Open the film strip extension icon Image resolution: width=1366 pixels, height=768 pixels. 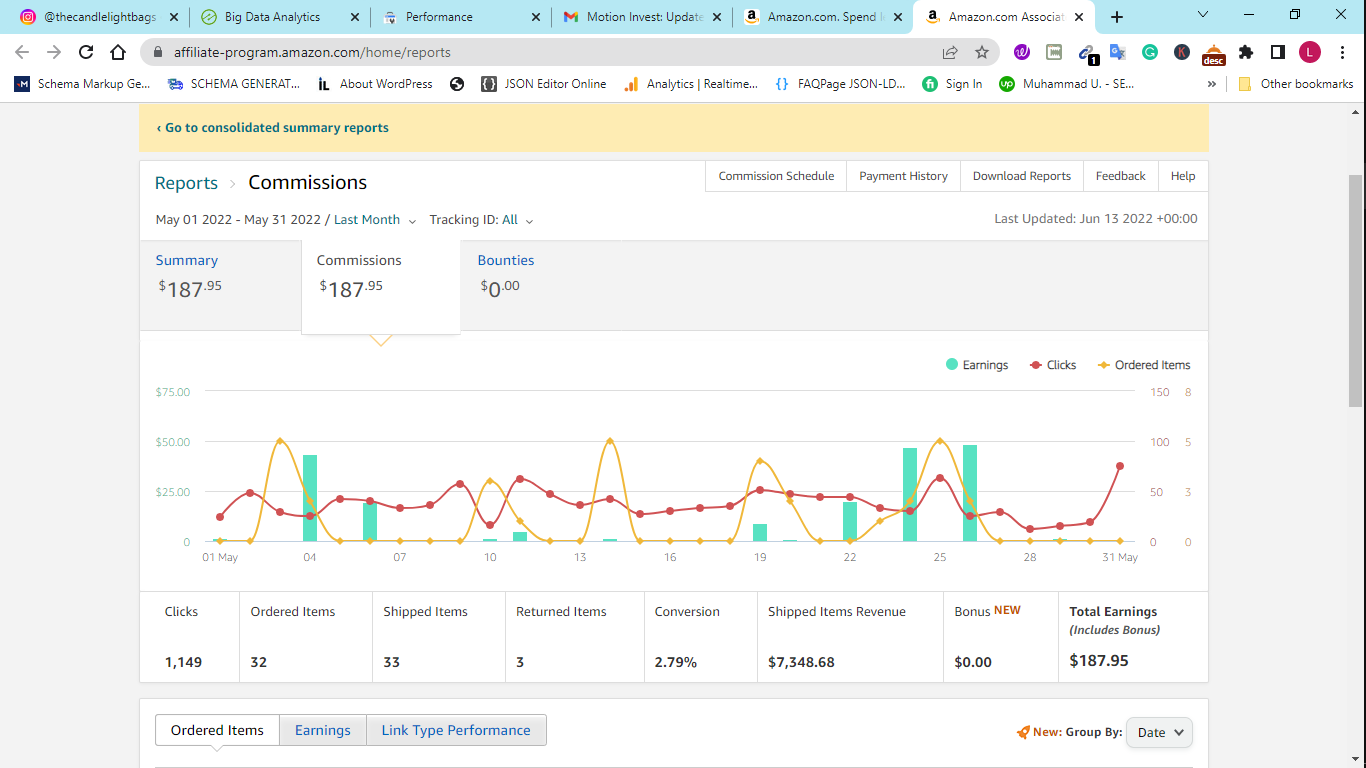point(1054,52)
